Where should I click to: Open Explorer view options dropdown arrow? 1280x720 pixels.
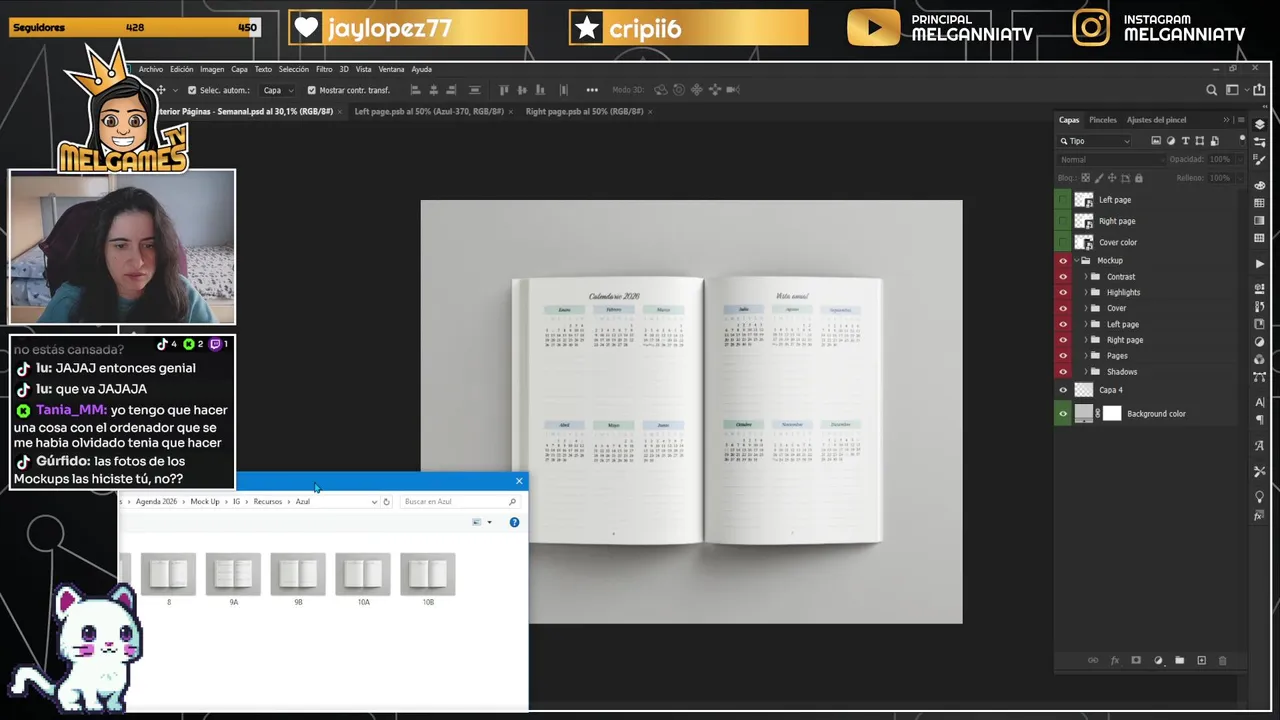489,522
